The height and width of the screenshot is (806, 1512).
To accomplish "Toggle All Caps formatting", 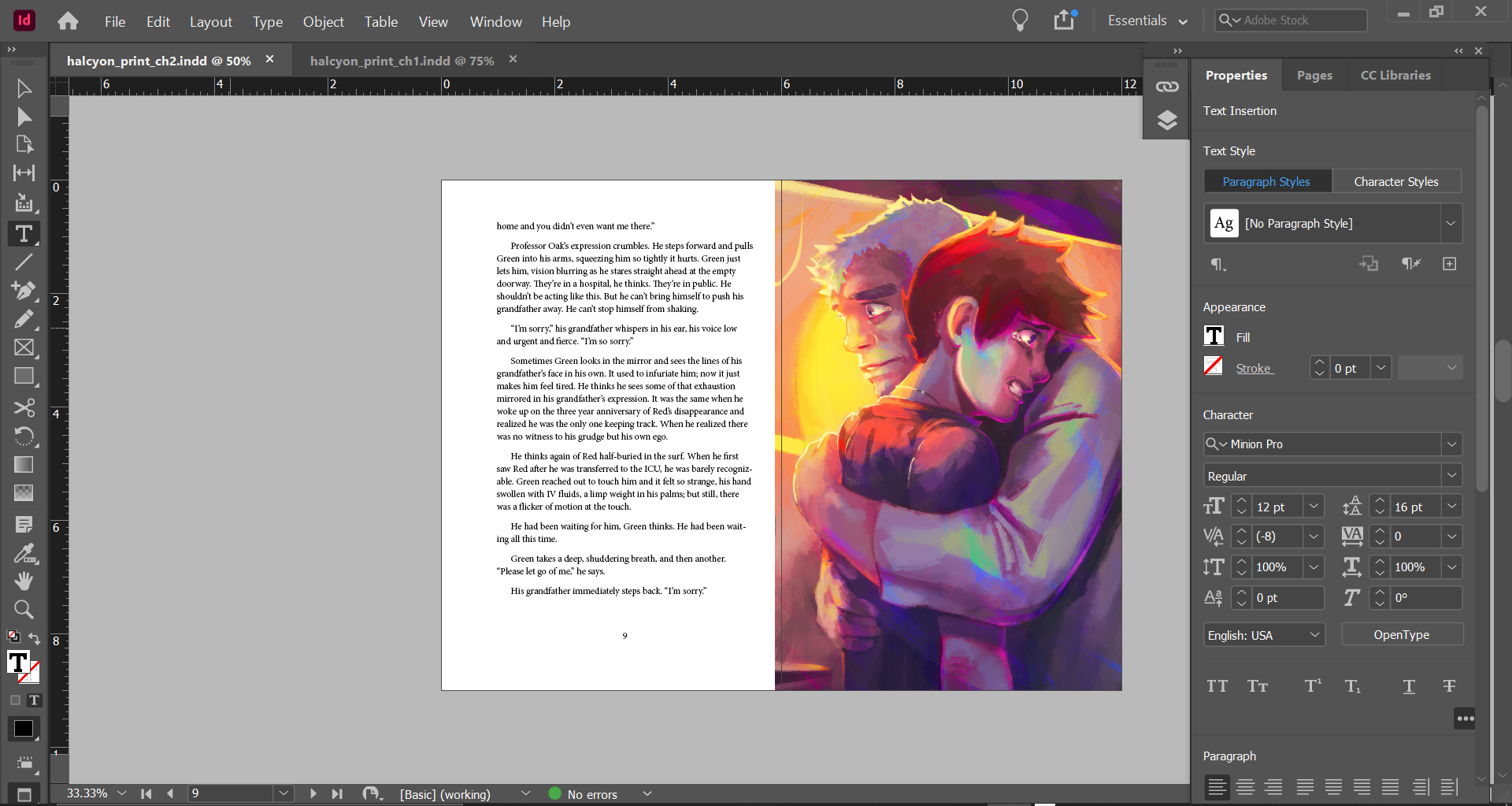I will click(1217, 686).
